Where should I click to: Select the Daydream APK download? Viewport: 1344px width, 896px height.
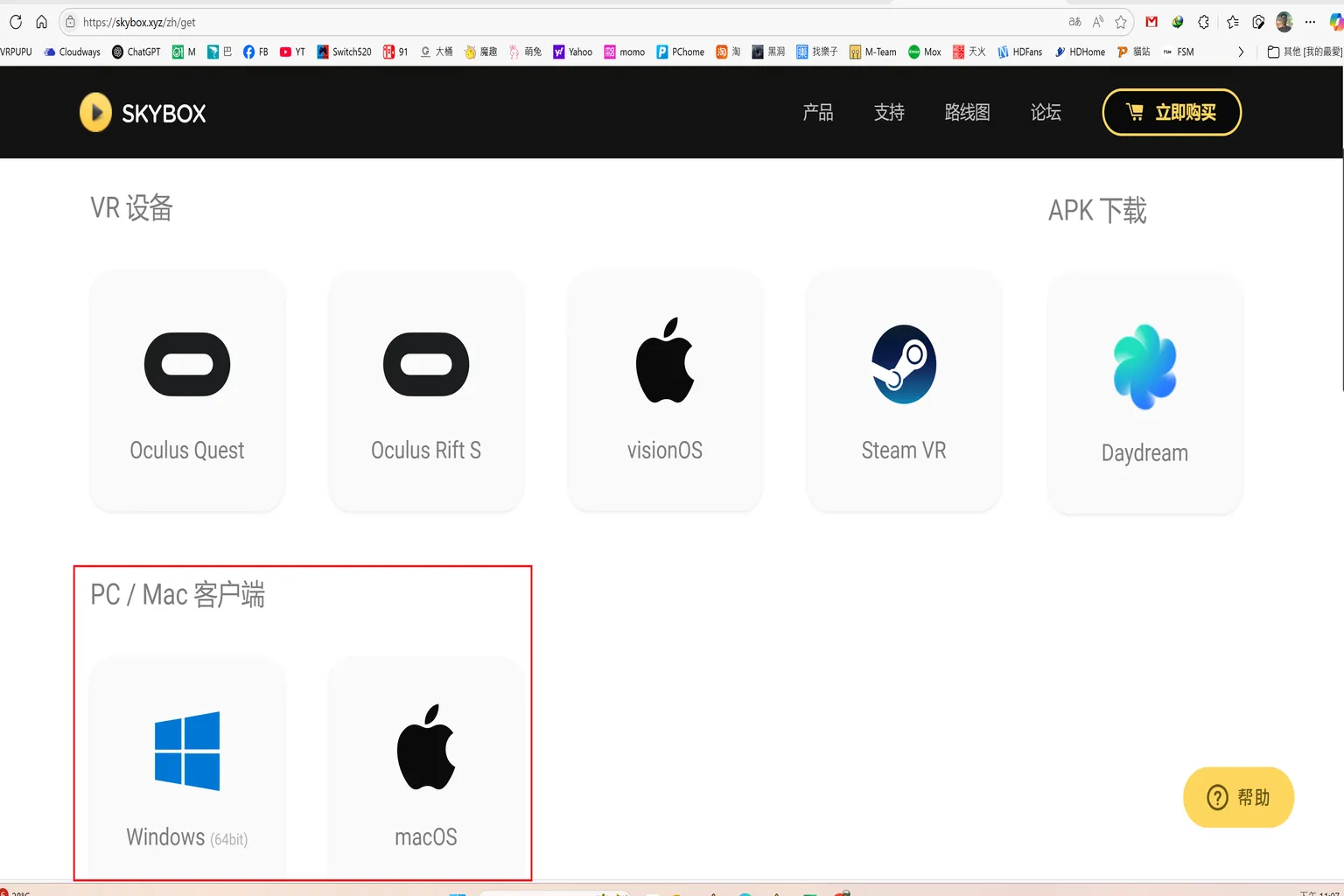(1144, 394)
